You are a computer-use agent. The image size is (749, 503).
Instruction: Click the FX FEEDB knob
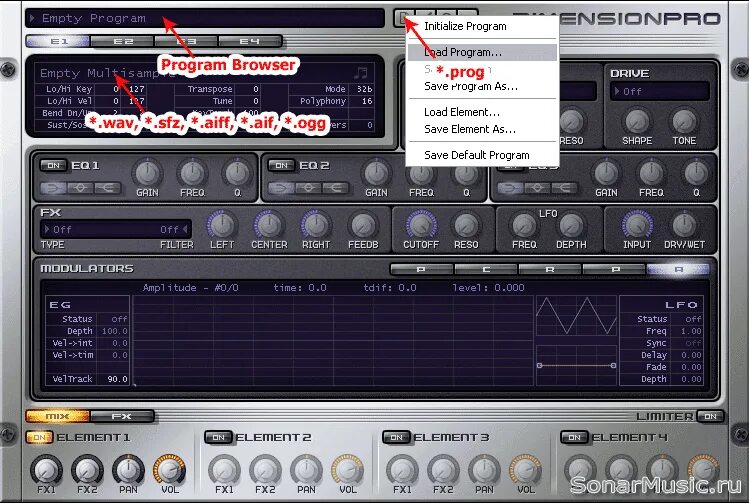coord(363,225)
